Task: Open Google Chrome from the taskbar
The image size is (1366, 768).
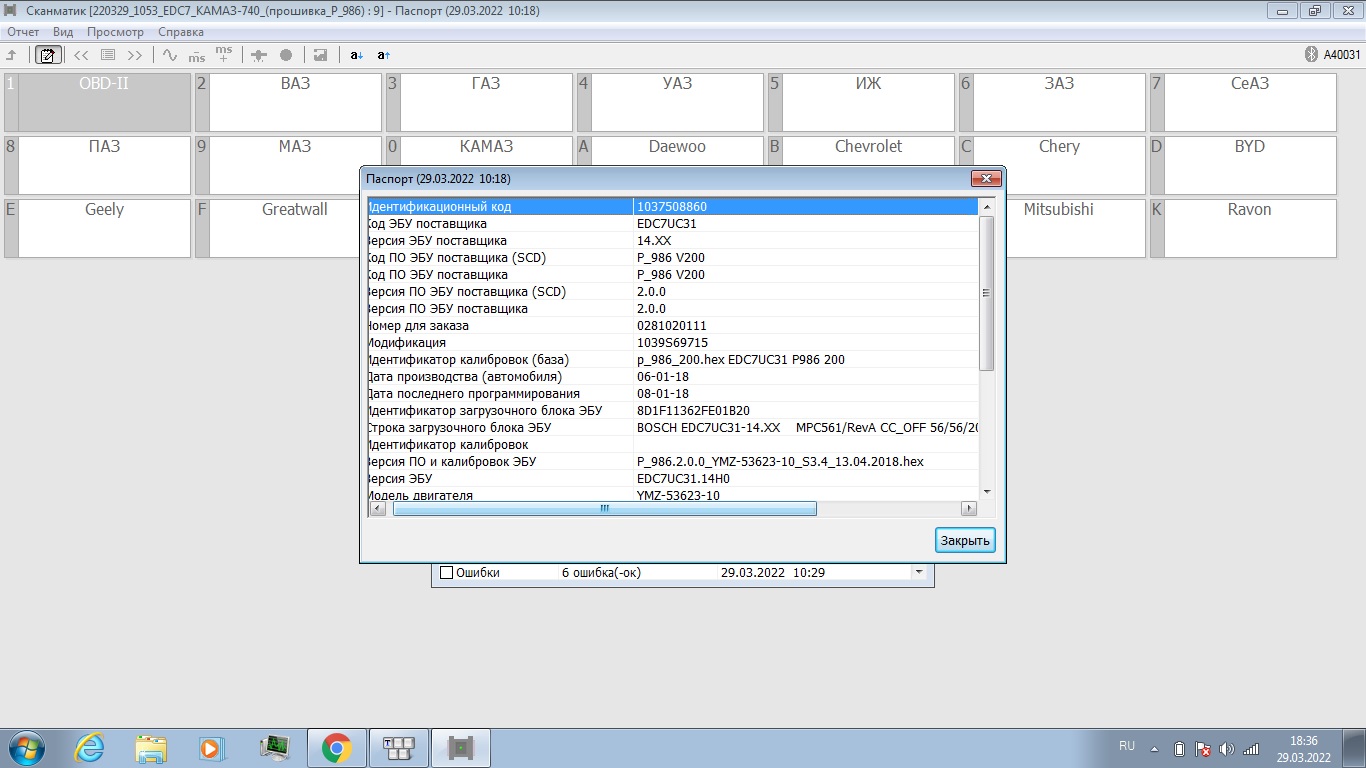Action: tap(336, 747)
